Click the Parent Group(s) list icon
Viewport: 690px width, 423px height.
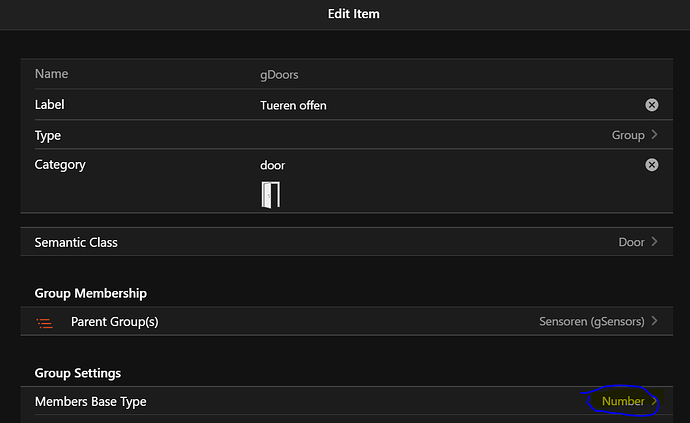click(x=44, y=322)
